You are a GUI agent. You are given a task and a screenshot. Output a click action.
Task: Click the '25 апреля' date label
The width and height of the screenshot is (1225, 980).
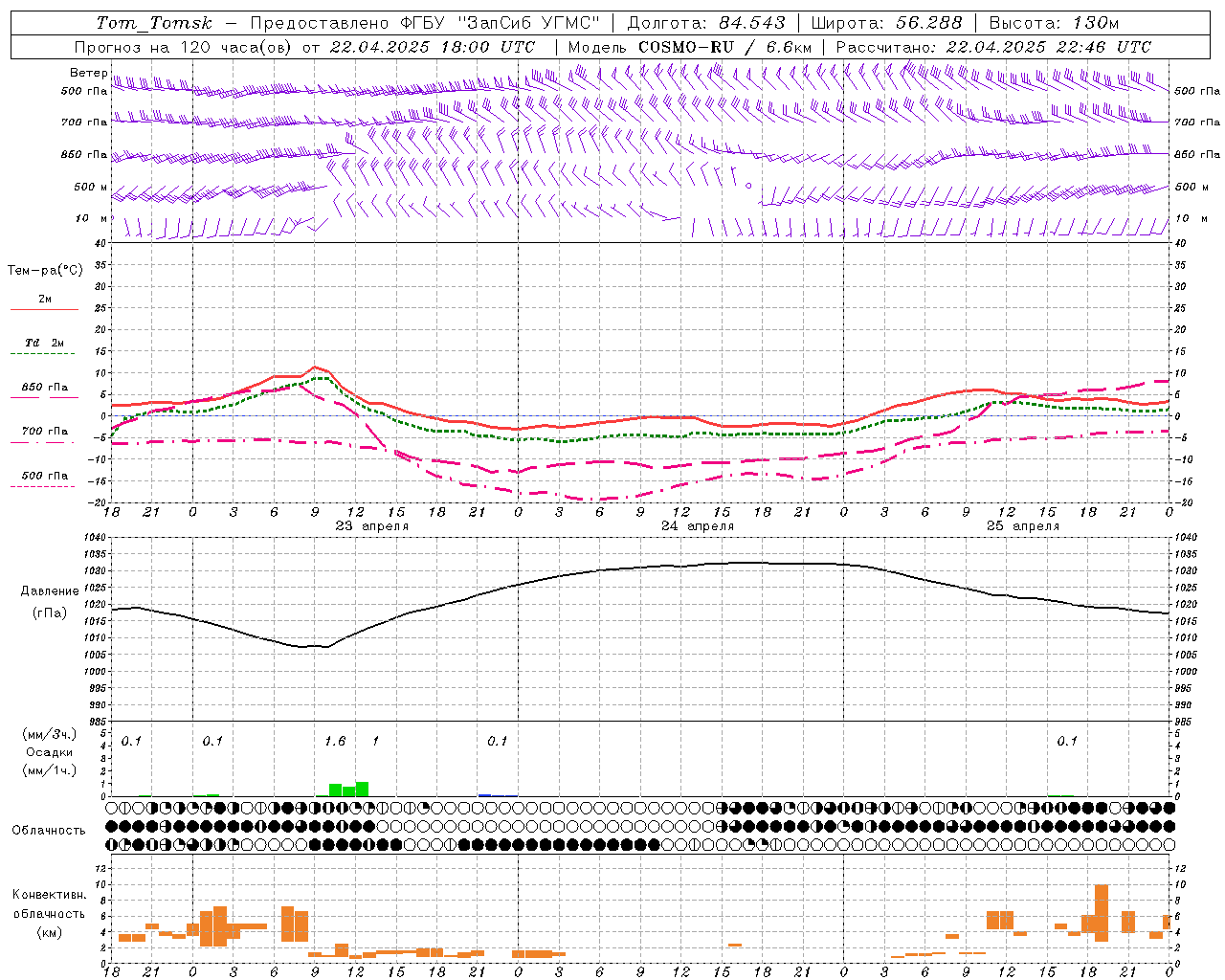pos(1023,526)
